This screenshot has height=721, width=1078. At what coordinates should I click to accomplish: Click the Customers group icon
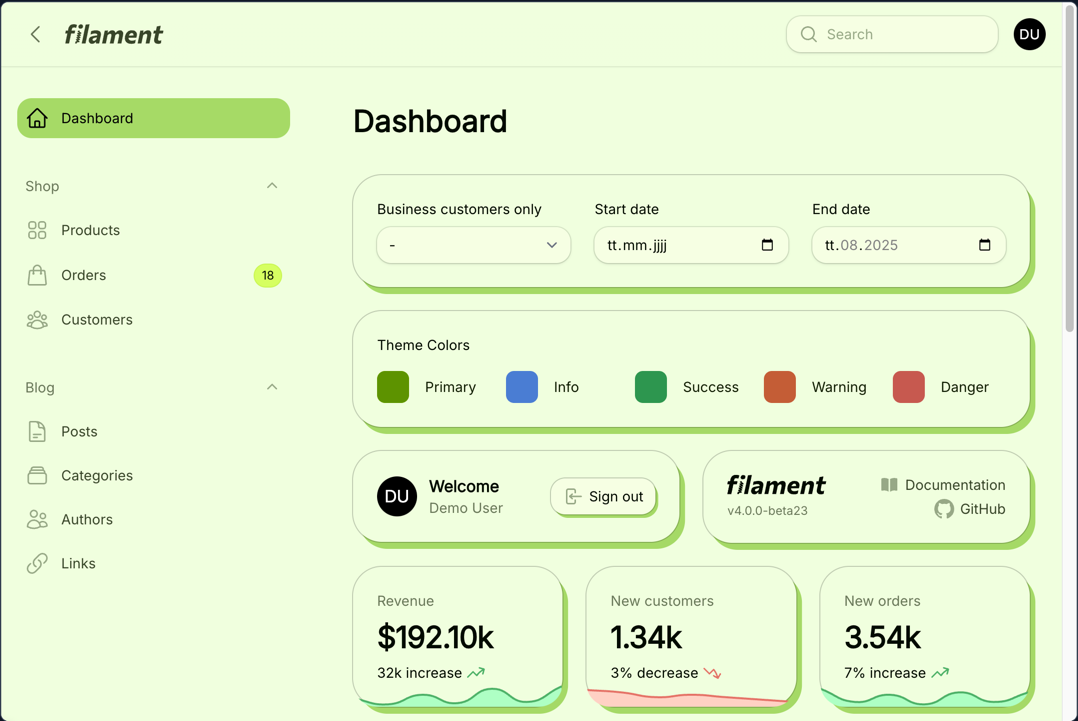37,320
